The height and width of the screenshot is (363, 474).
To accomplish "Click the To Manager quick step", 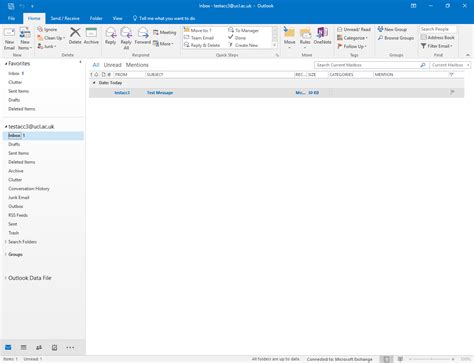I will tap(243, 30).
